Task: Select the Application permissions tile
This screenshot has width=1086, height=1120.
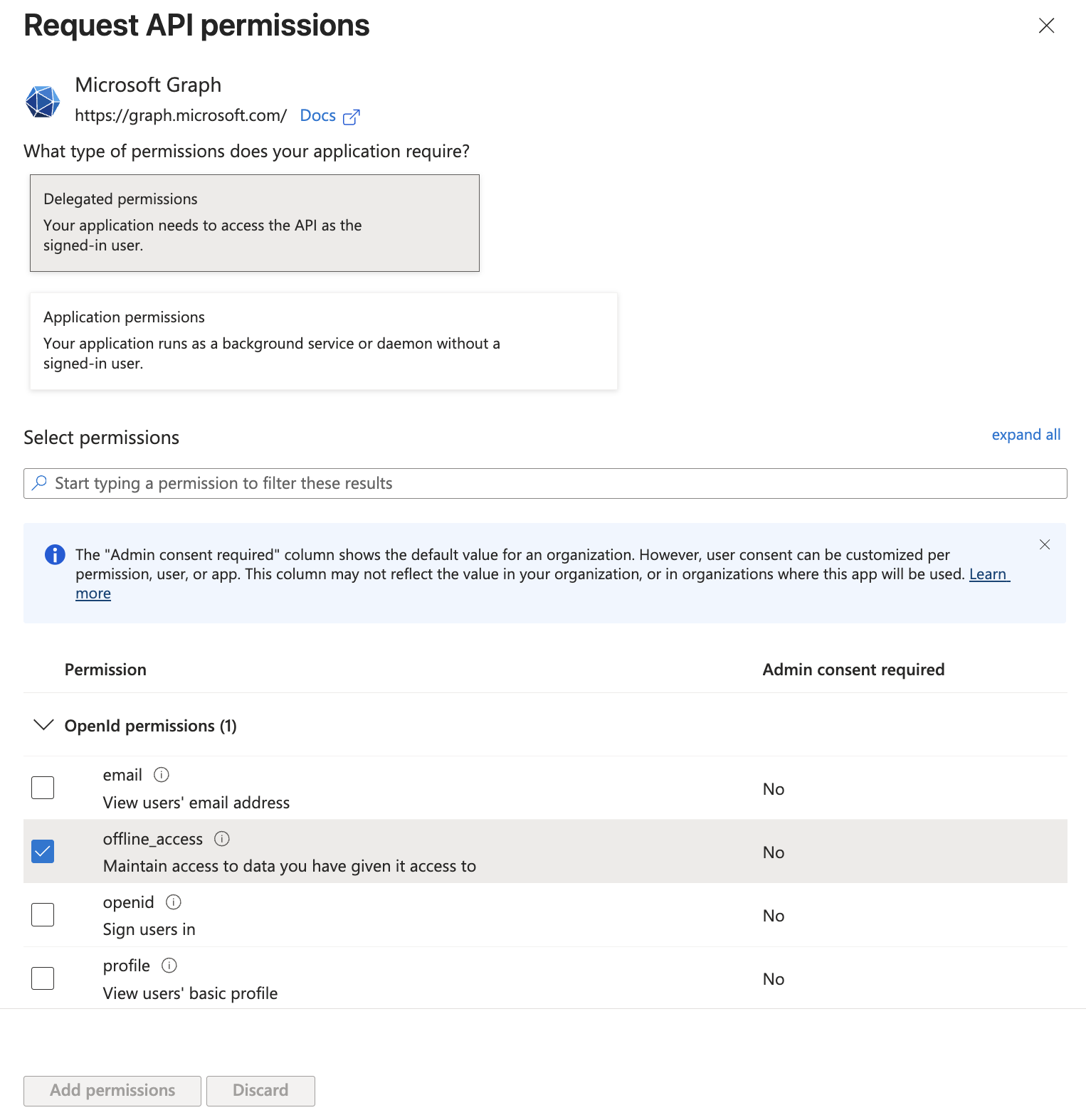Action: click(x=323, y=341)
